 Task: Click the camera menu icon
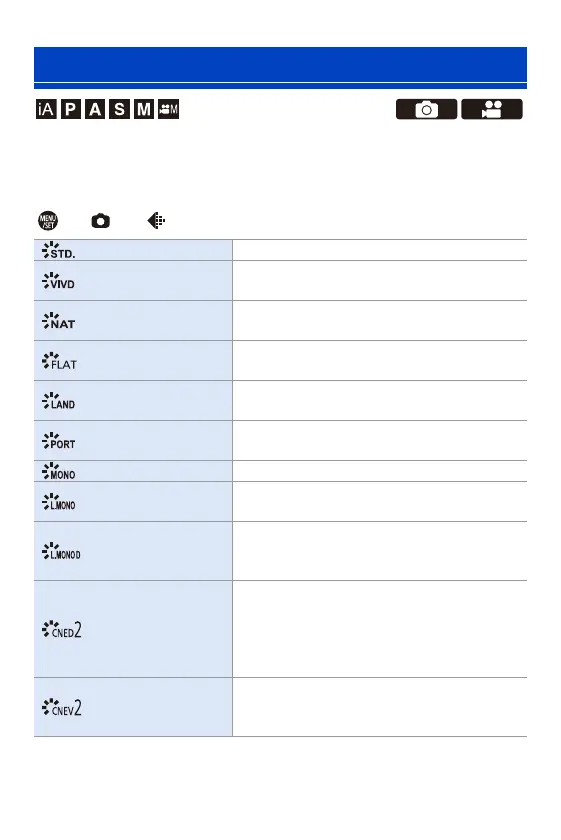pyautogui.click(x=101, y=221)
